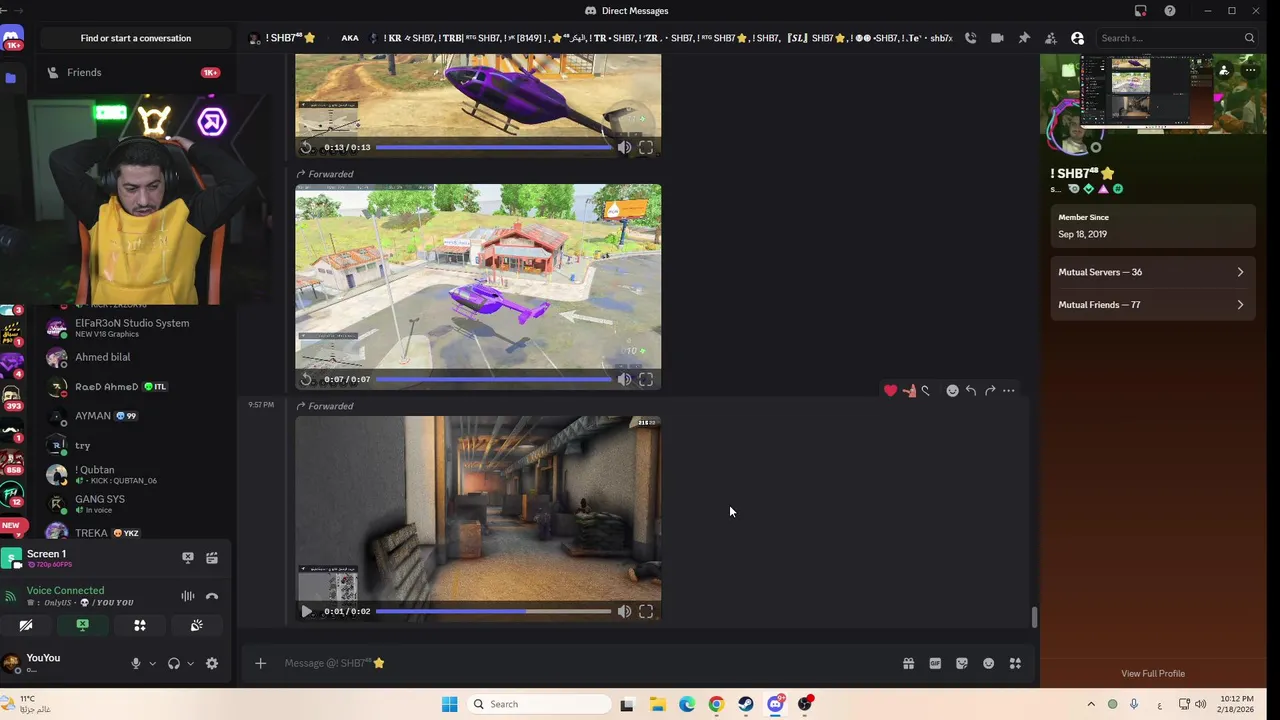Image resolution: width=1280 pixels, height=720 pixels.
Task: Open File Explorer on taskbar
Action: click(x=657, y=704)
